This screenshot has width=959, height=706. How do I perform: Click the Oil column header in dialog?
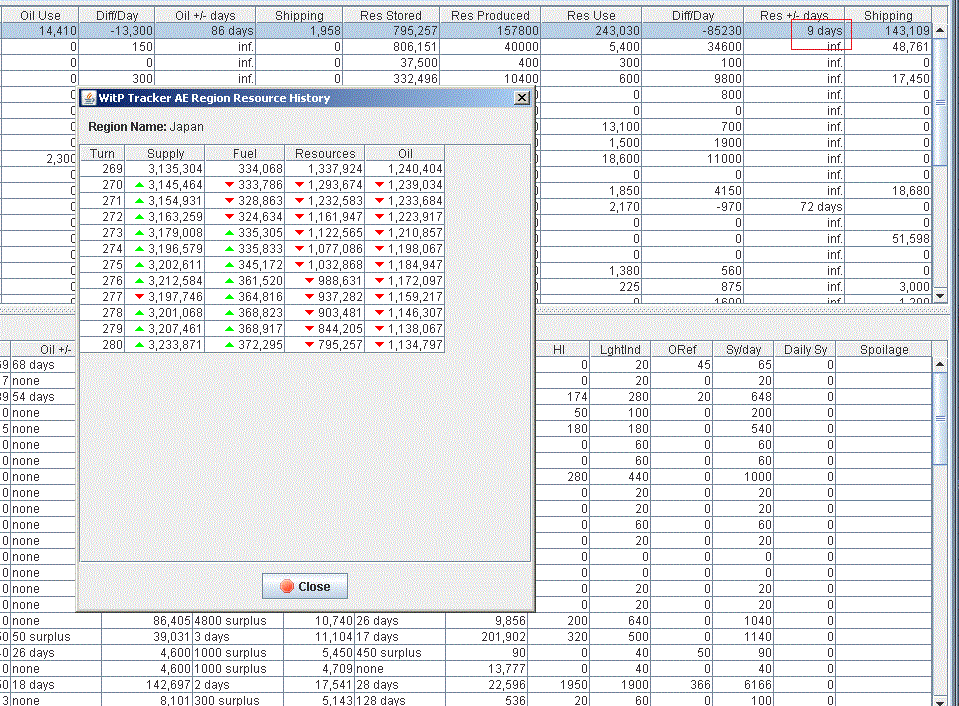[405, 154]
